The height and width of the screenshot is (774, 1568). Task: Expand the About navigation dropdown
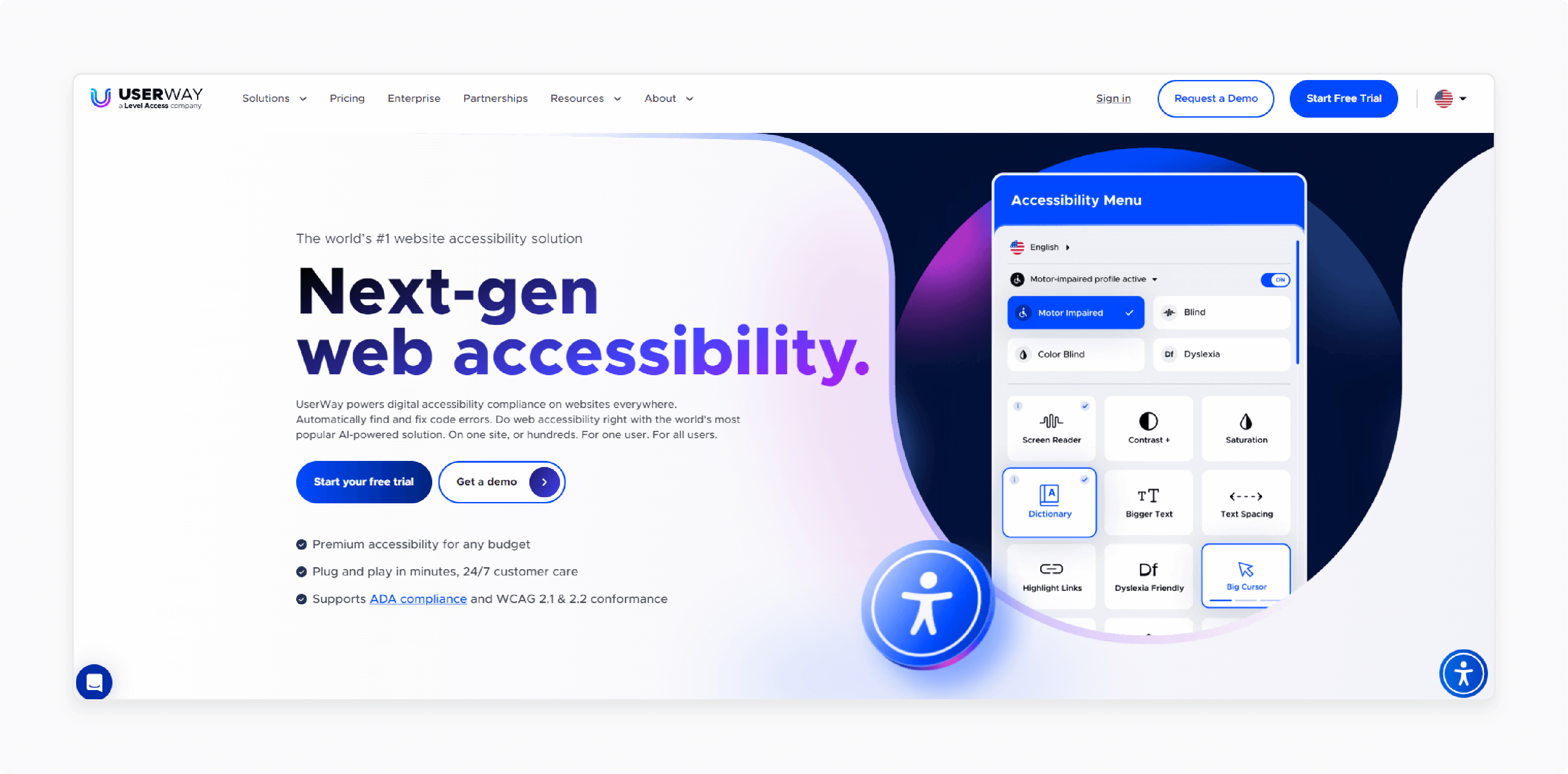(667, 98)
